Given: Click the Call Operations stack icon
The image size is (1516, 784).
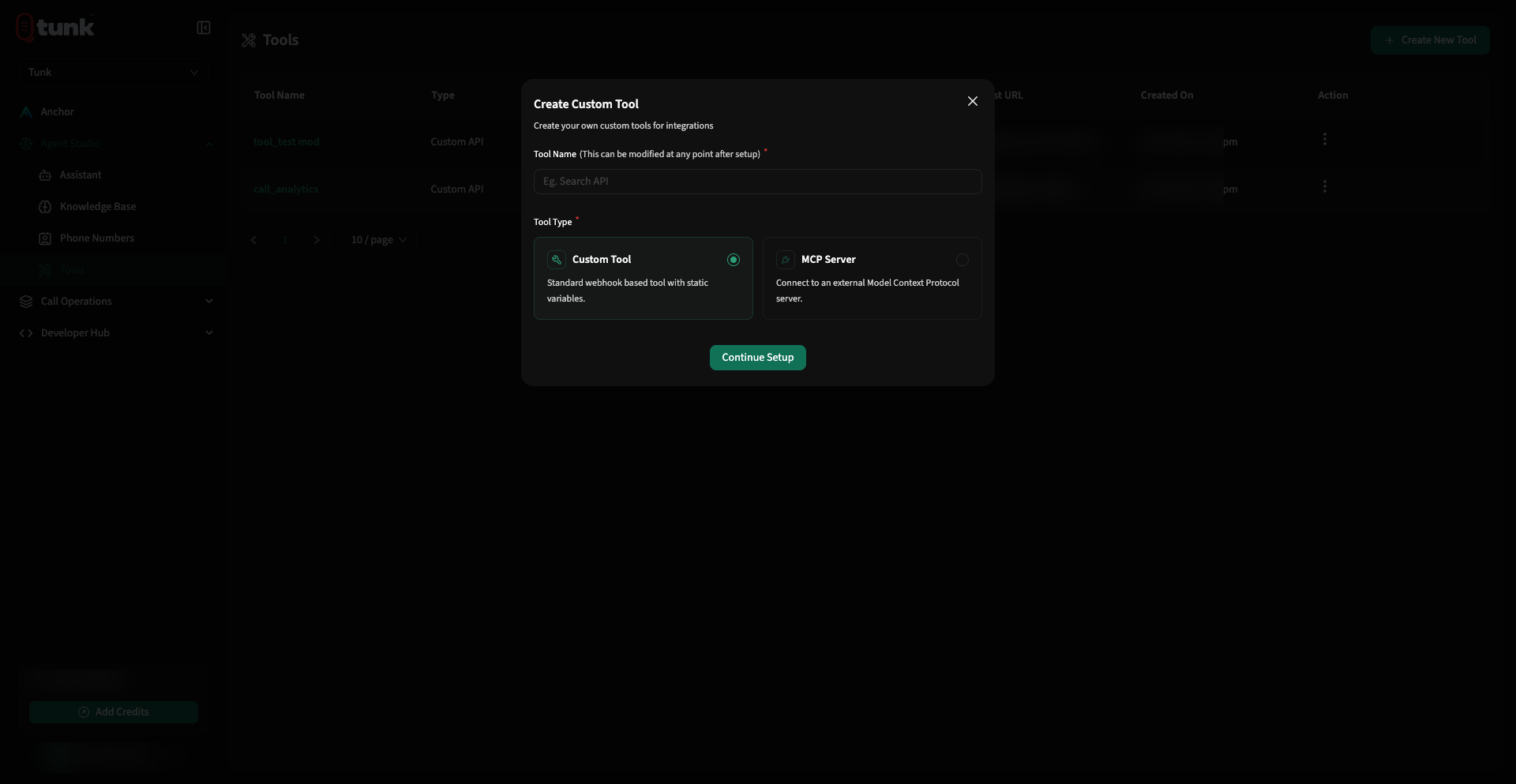Looking at the screenshot, I should [26, 302].
